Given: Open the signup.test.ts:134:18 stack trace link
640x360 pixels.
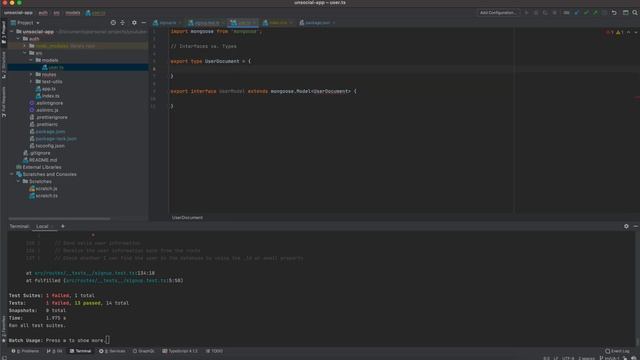Looking at the screenshot, I should click(94, 273).
